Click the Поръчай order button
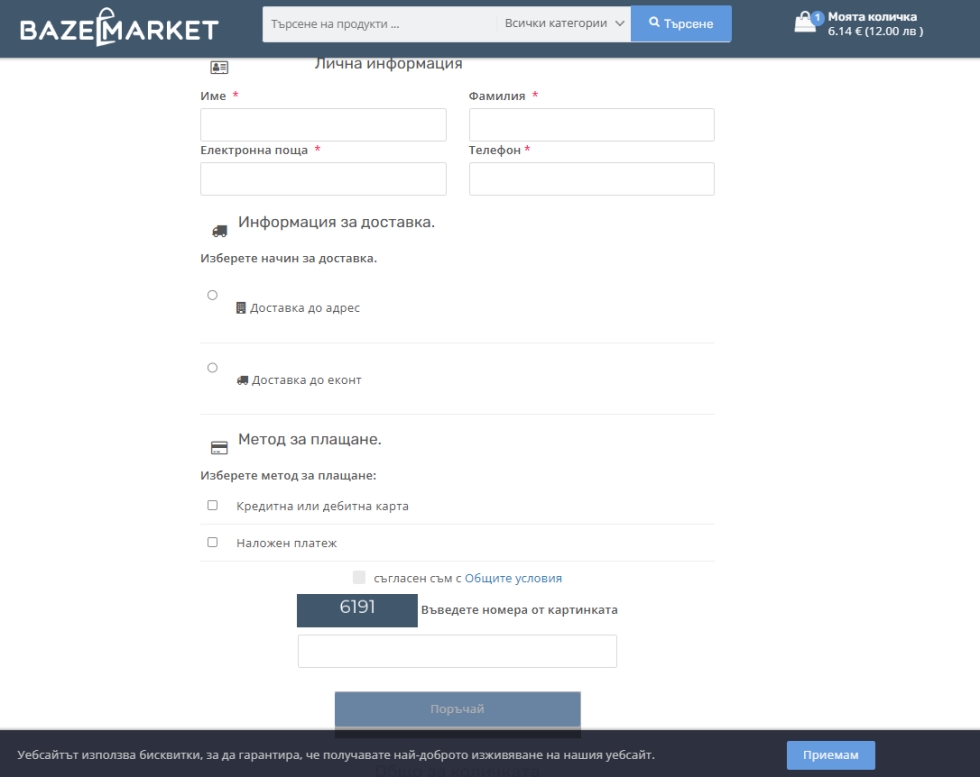 [457, 708]
